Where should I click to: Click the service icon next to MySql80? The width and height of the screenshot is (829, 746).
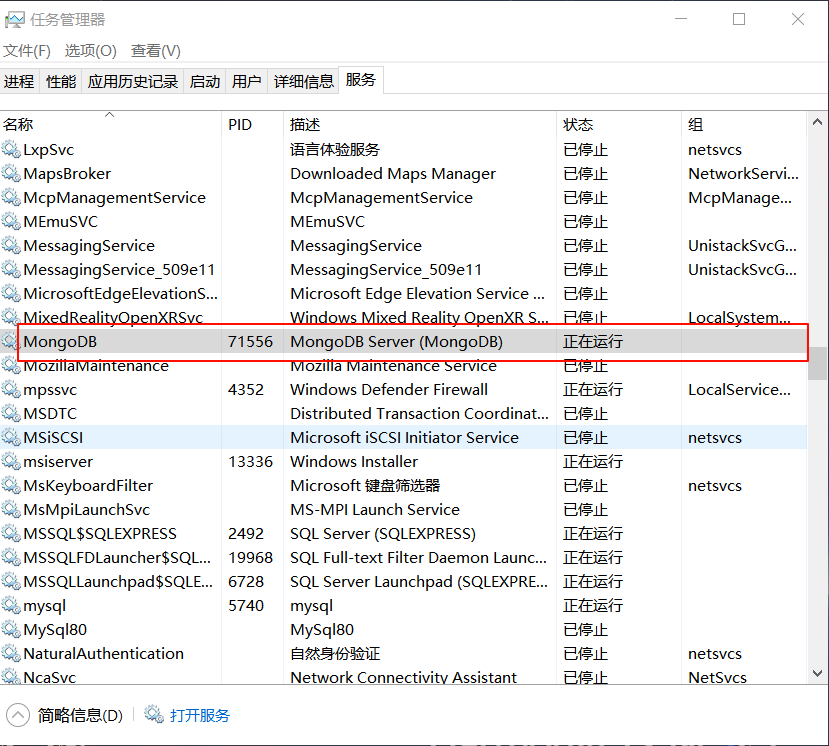coord(11,629)
